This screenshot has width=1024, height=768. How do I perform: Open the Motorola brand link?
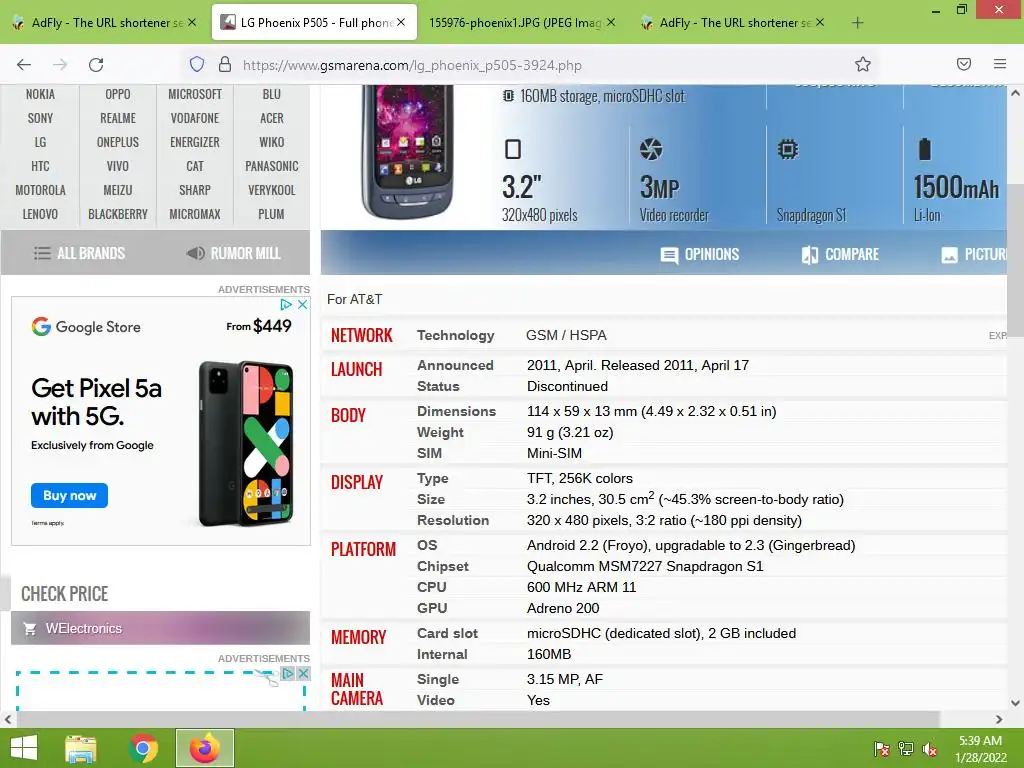40,190
